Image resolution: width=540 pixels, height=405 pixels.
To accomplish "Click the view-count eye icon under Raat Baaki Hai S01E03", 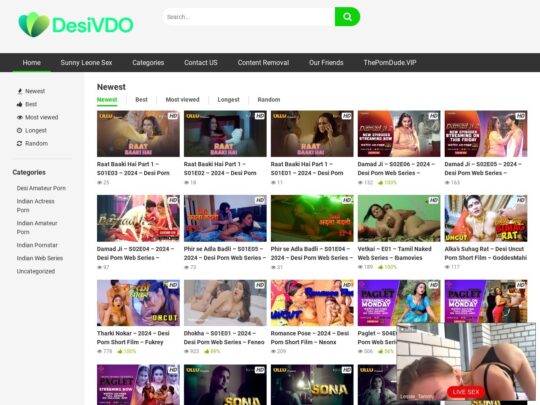I will [x=99, y=183].
